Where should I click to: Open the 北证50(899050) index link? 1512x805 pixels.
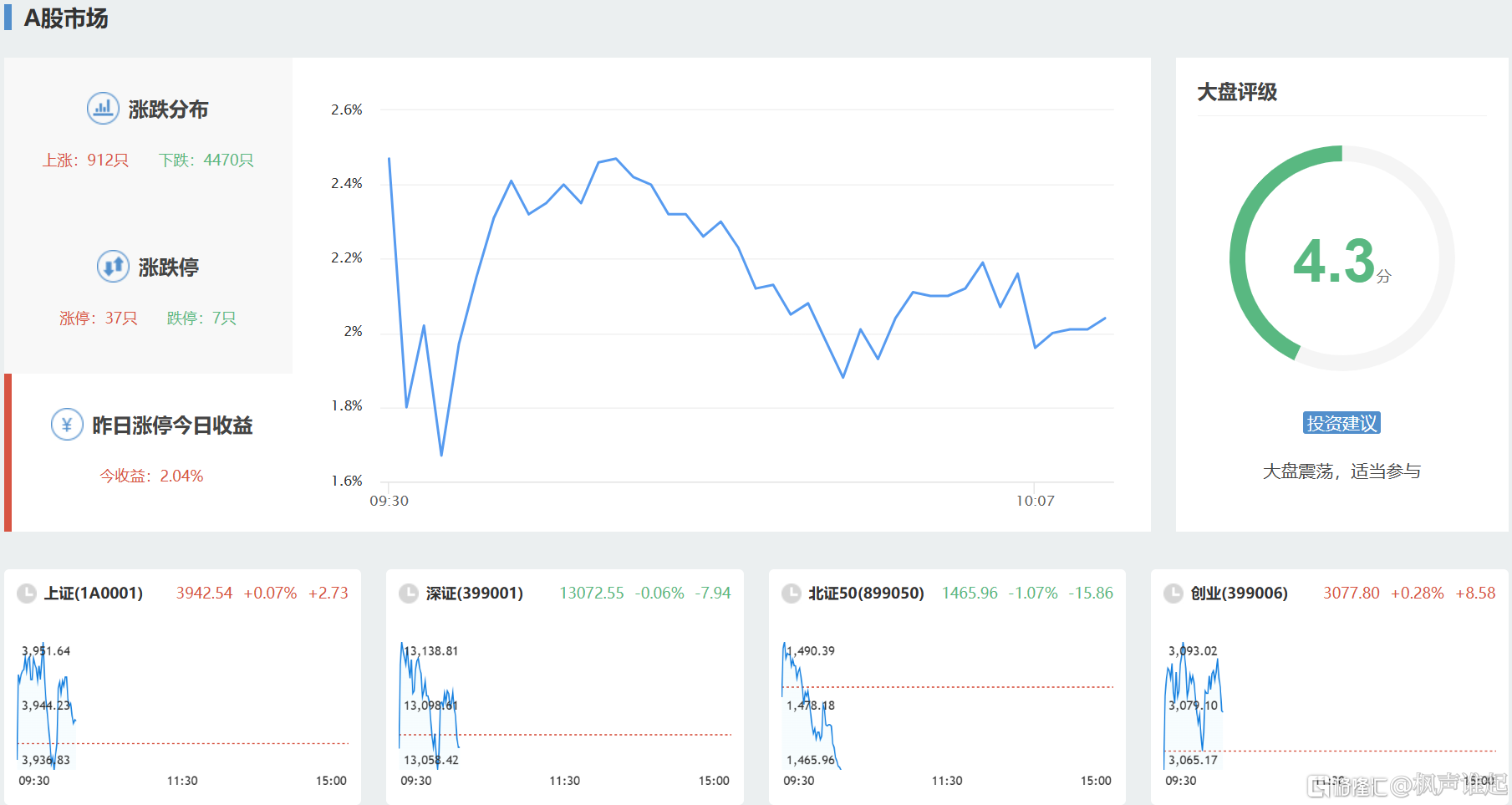866,594
